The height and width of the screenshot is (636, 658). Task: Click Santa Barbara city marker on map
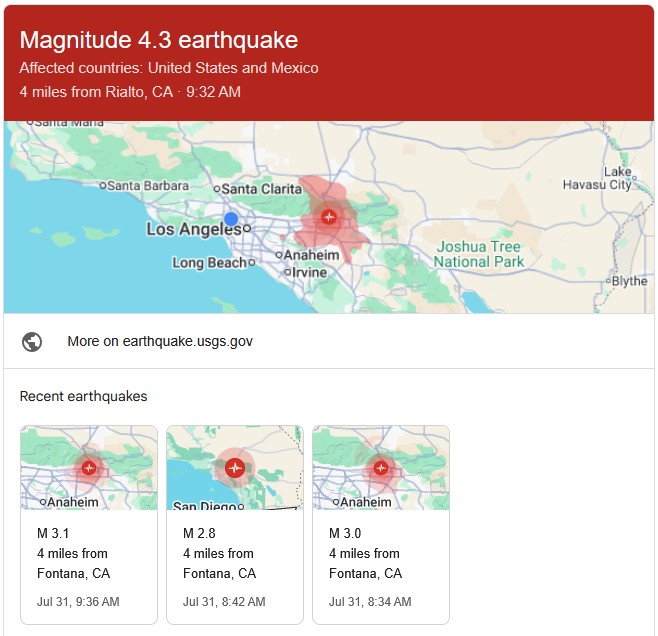pyautogui.click(x=103, y=185)
